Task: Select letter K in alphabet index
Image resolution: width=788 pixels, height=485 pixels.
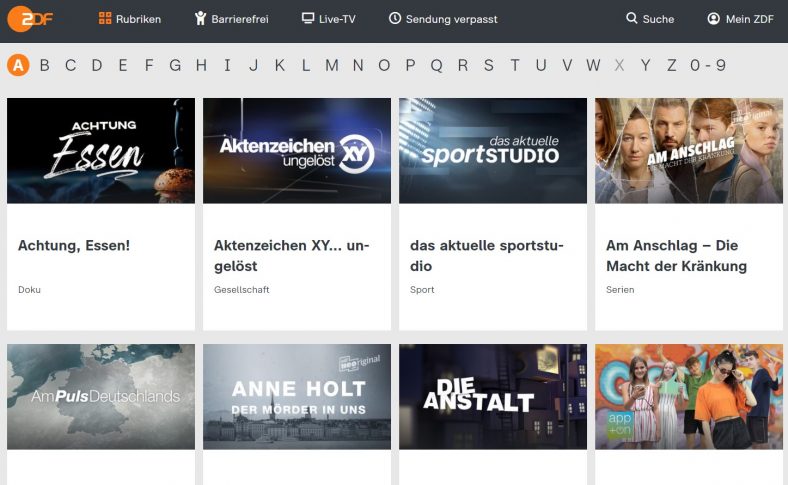Action: [280, 65]
